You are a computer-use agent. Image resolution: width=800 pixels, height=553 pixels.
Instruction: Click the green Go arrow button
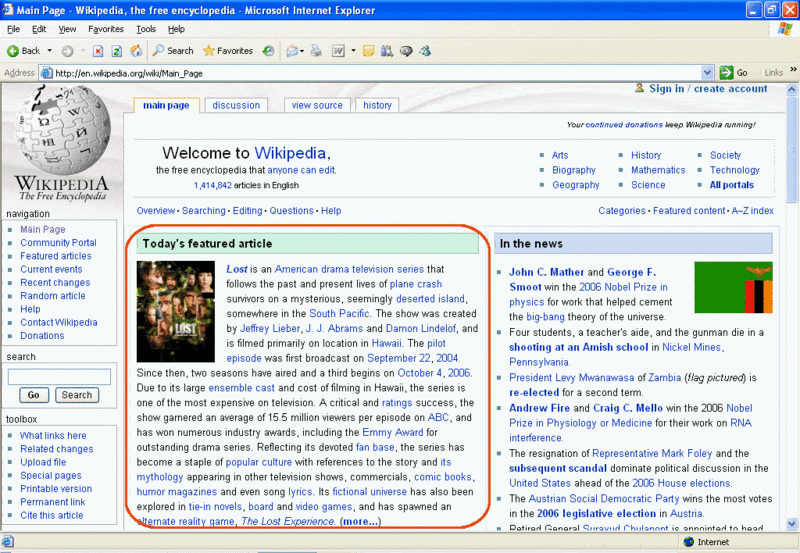point(726,73)
